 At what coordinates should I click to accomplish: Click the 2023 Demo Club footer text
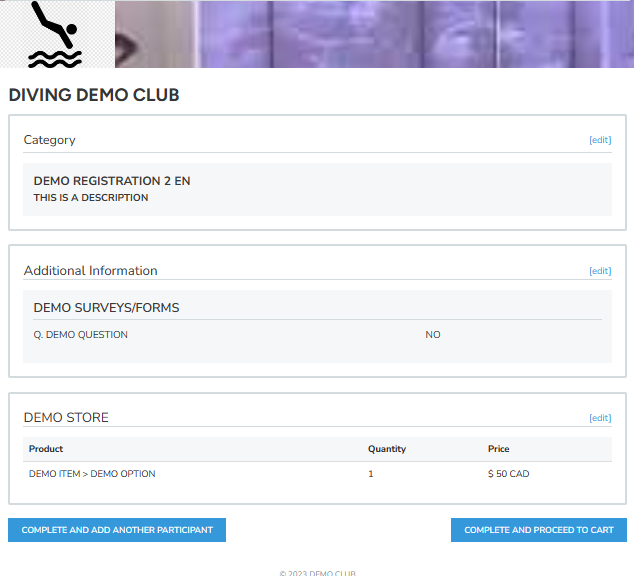317,573
